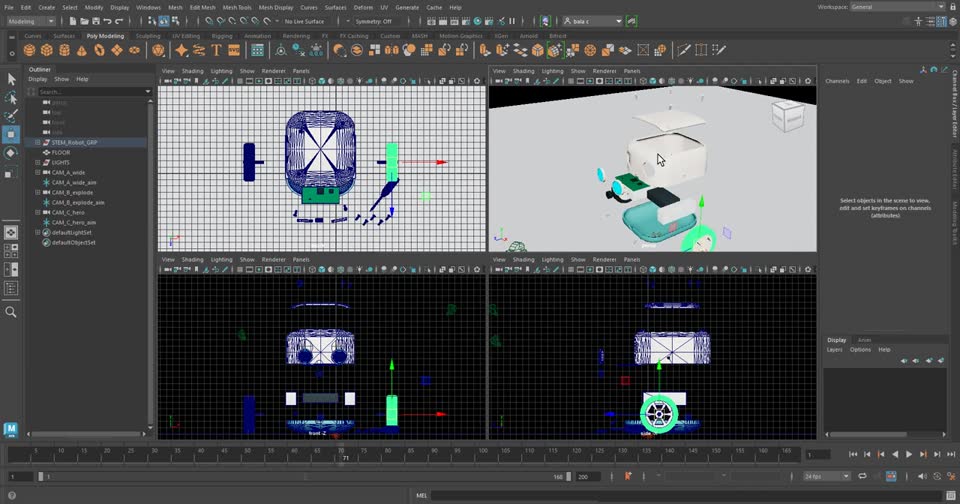
Task: Toggle the workspace lock icon
Action: (x=953, y=7)
